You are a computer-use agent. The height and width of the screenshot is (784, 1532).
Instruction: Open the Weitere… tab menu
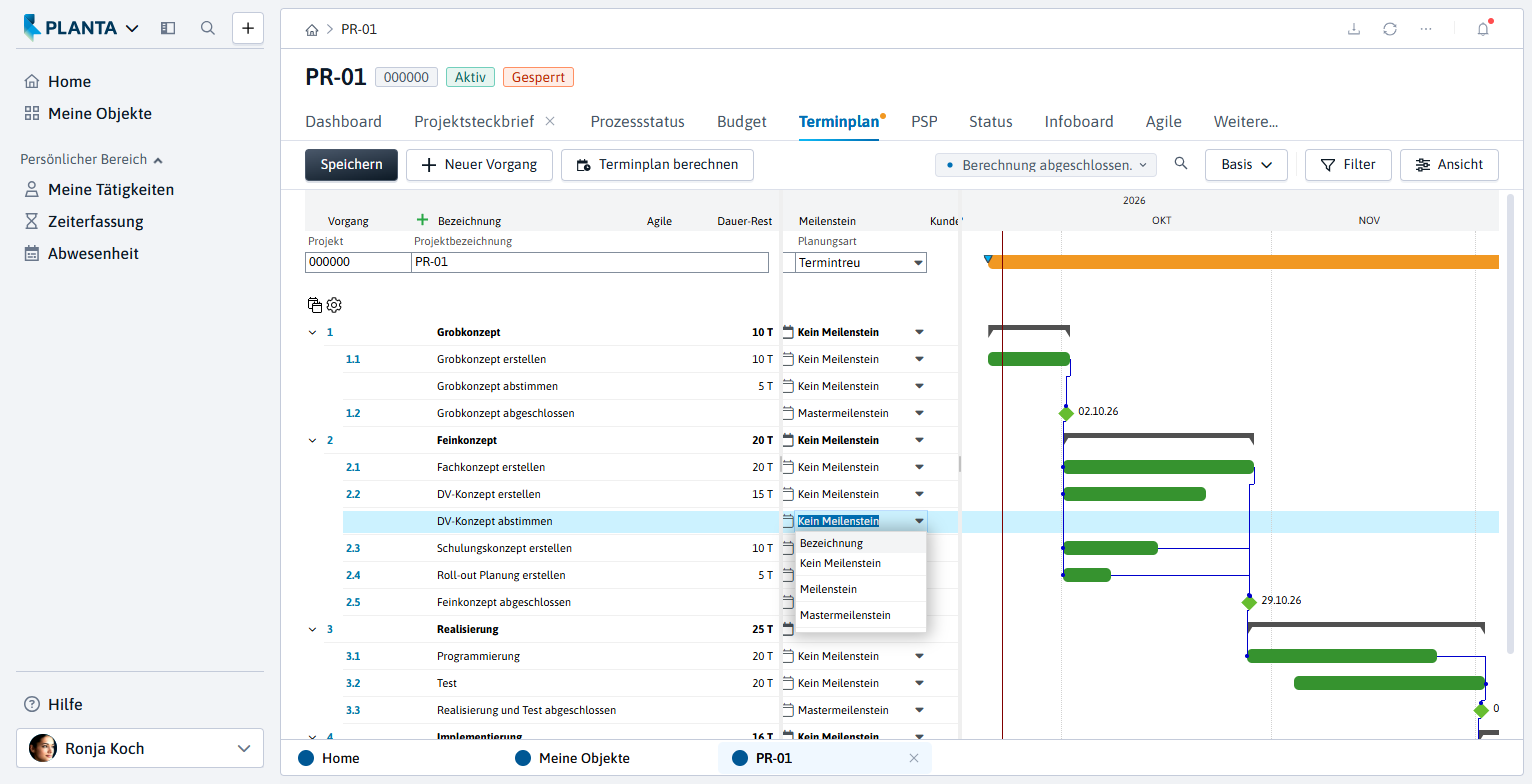(x=1246, y=121)
